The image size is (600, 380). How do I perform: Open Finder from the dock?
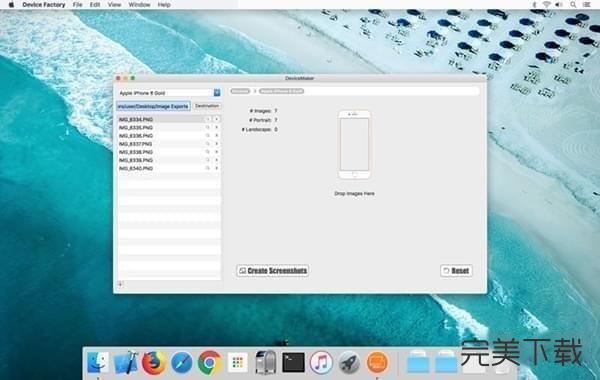pos(98,362)
